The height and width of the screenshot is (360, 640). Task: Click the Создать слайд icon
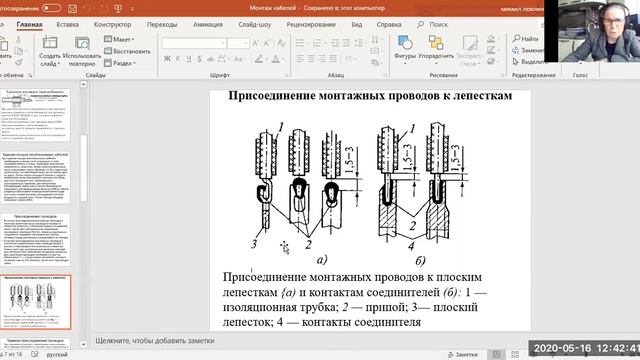click(50, 43)
